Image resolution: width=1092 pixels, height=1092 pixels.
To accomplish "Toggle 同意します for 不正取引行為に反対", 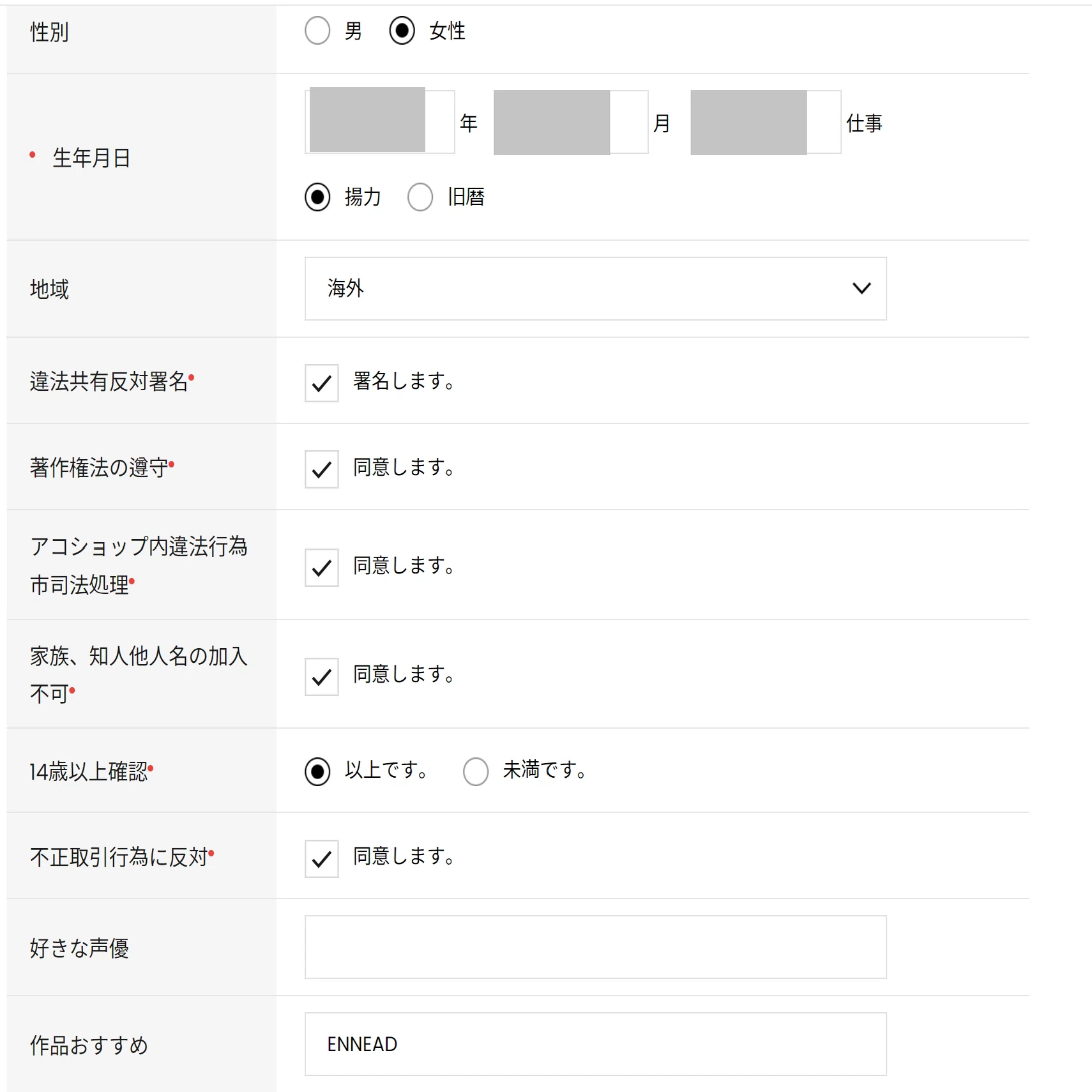I will [x=322, y=859].
